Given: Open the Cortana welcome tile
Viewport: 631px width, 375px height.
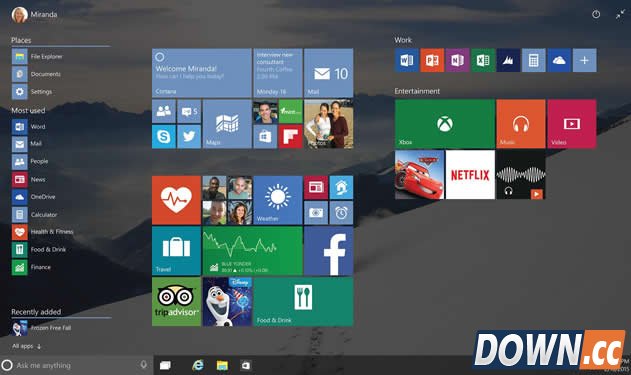Looking at the screenshot, I should click(202, 73).
